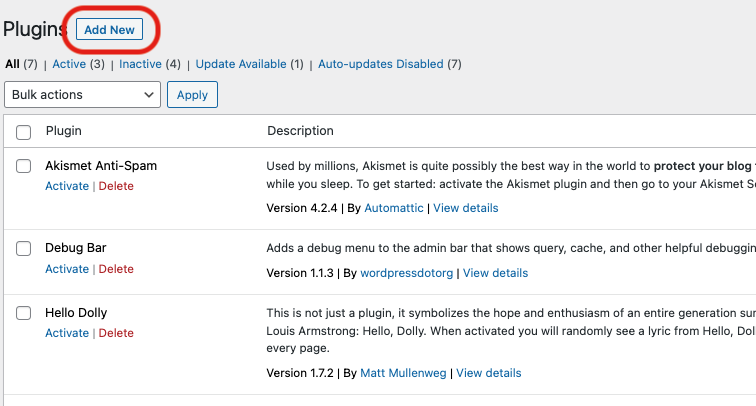Show Auto-updates Disabled plugins
This screenshot has height=406, width=756.
381,64
